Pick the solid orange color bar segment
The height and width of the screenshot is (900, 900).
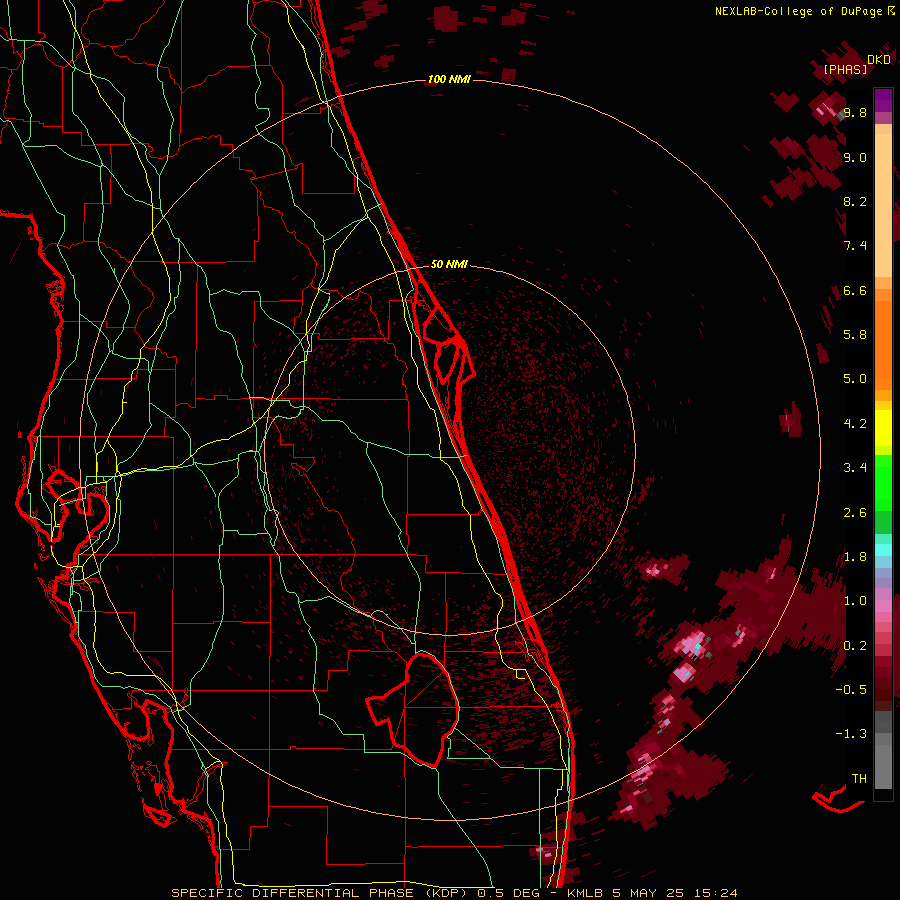[x=883, y=344]
